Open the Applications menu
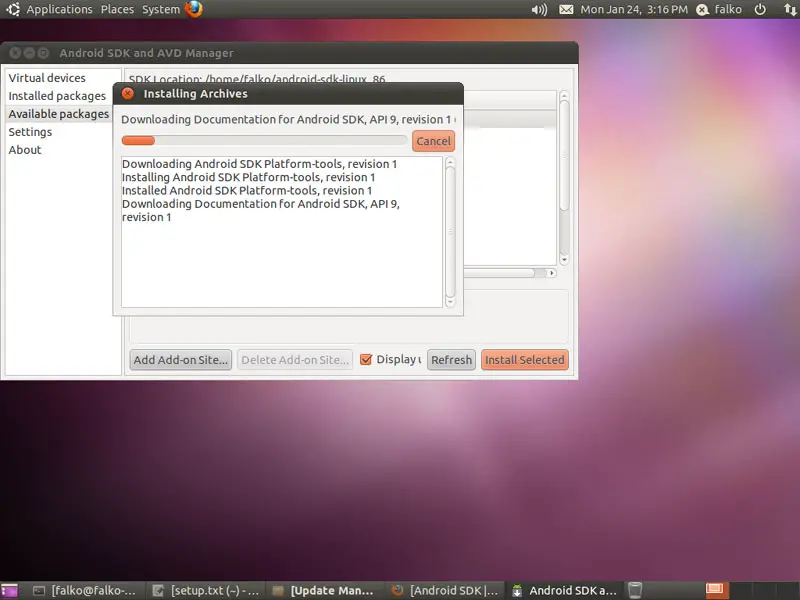800x600 pixels. click(x=59, y=10)
